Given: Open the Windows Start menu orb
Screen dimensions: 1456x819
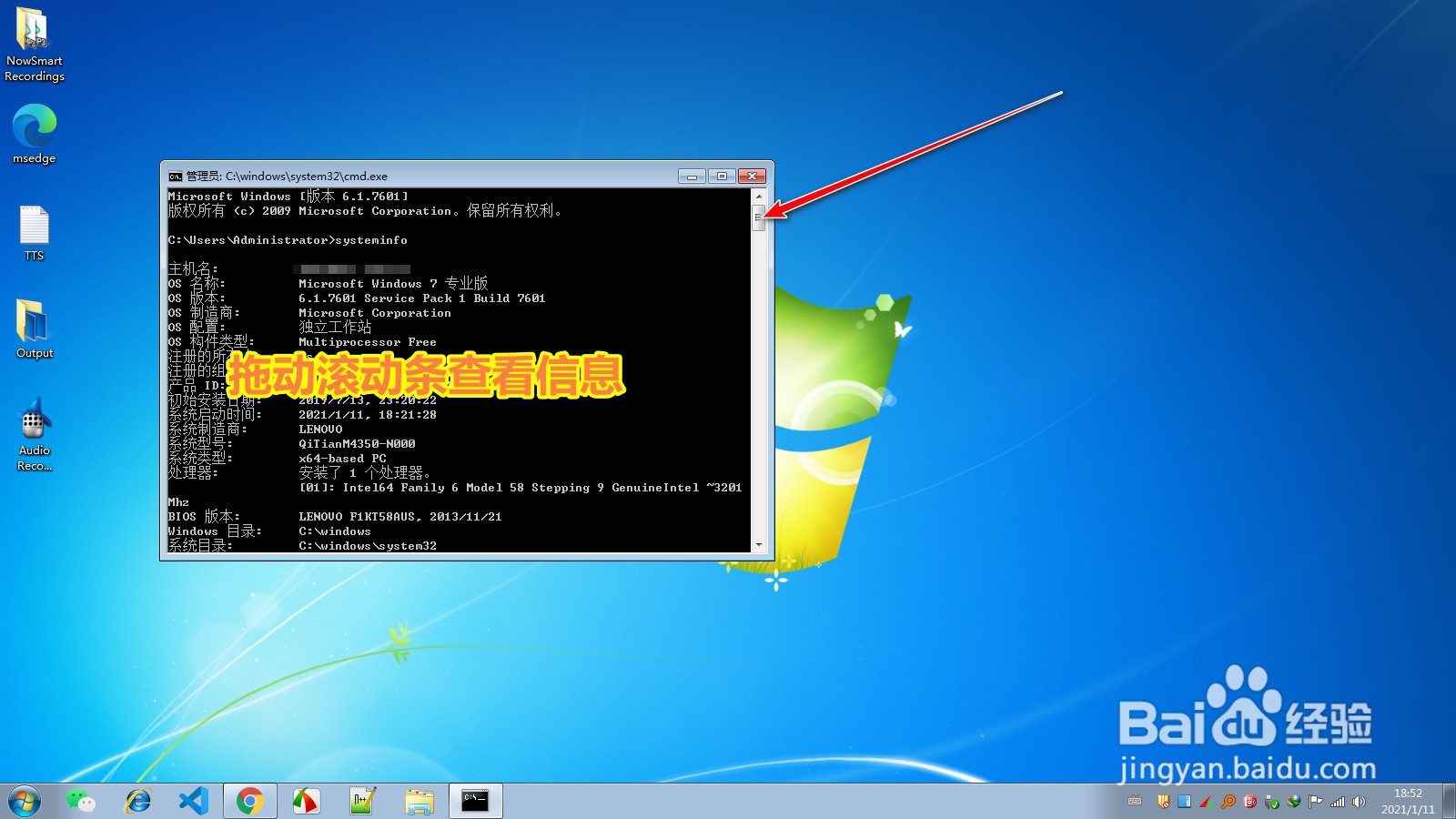Looking at the screenshot, I should 25,802.
